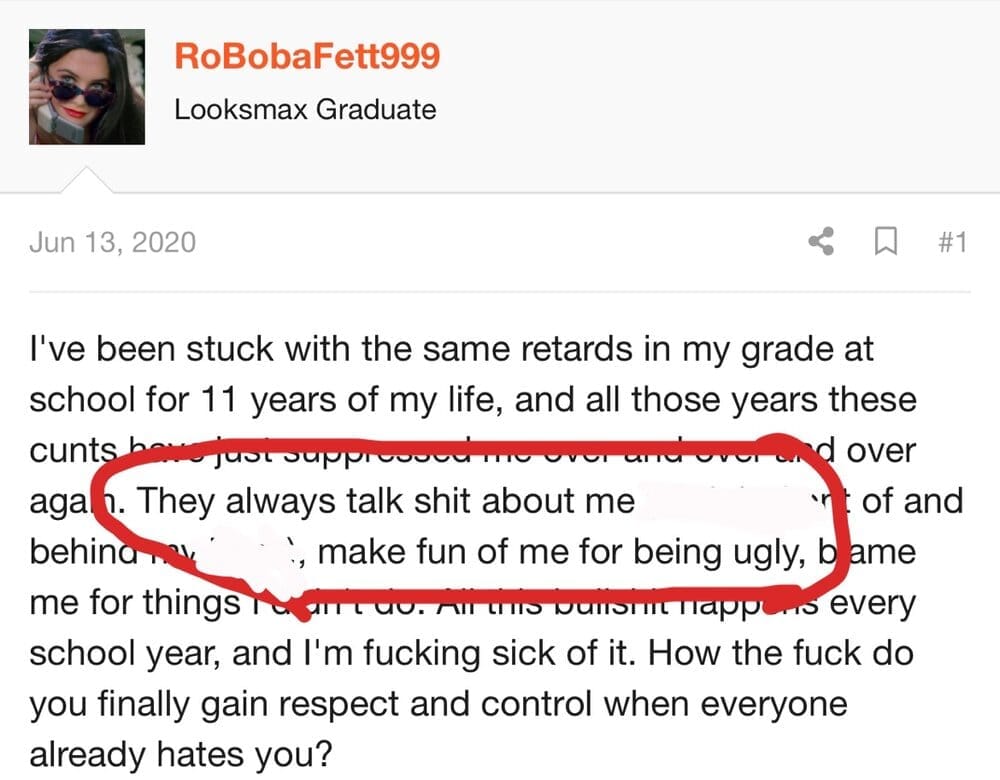
Task: Click the word "ugly" in the post
Action: pos(721,551)
